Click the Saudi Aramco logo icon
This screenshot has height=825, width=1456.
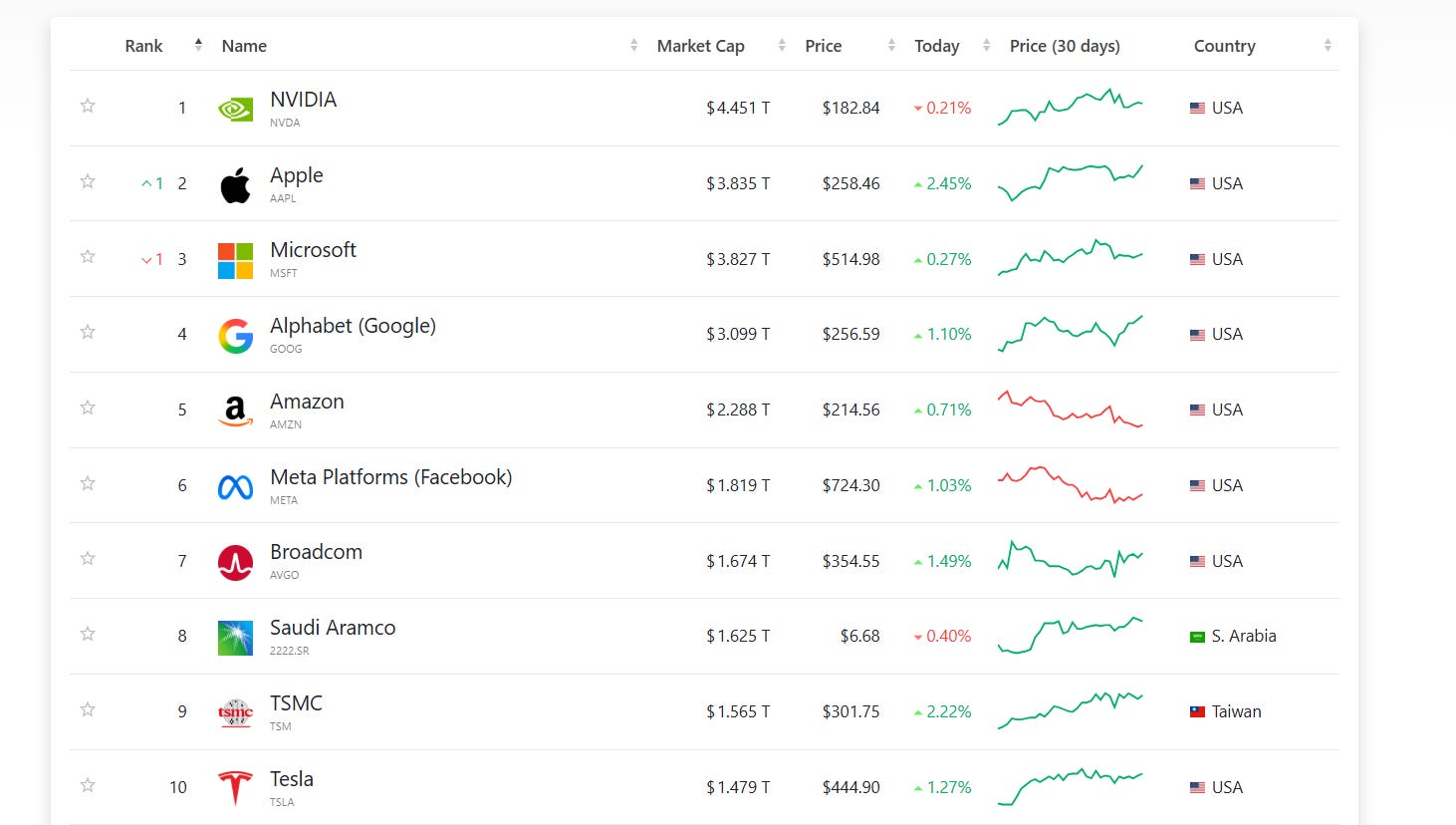[235, 638]
